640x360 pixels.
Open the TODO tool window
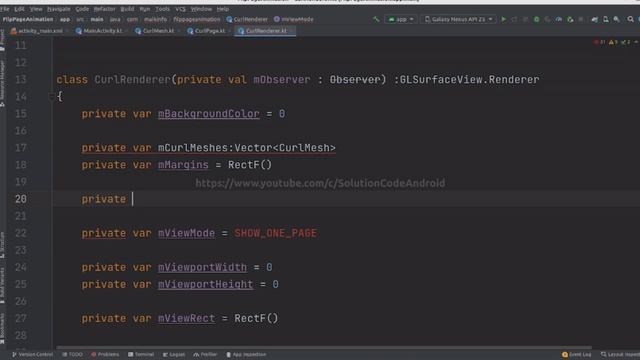click(72, 354)
